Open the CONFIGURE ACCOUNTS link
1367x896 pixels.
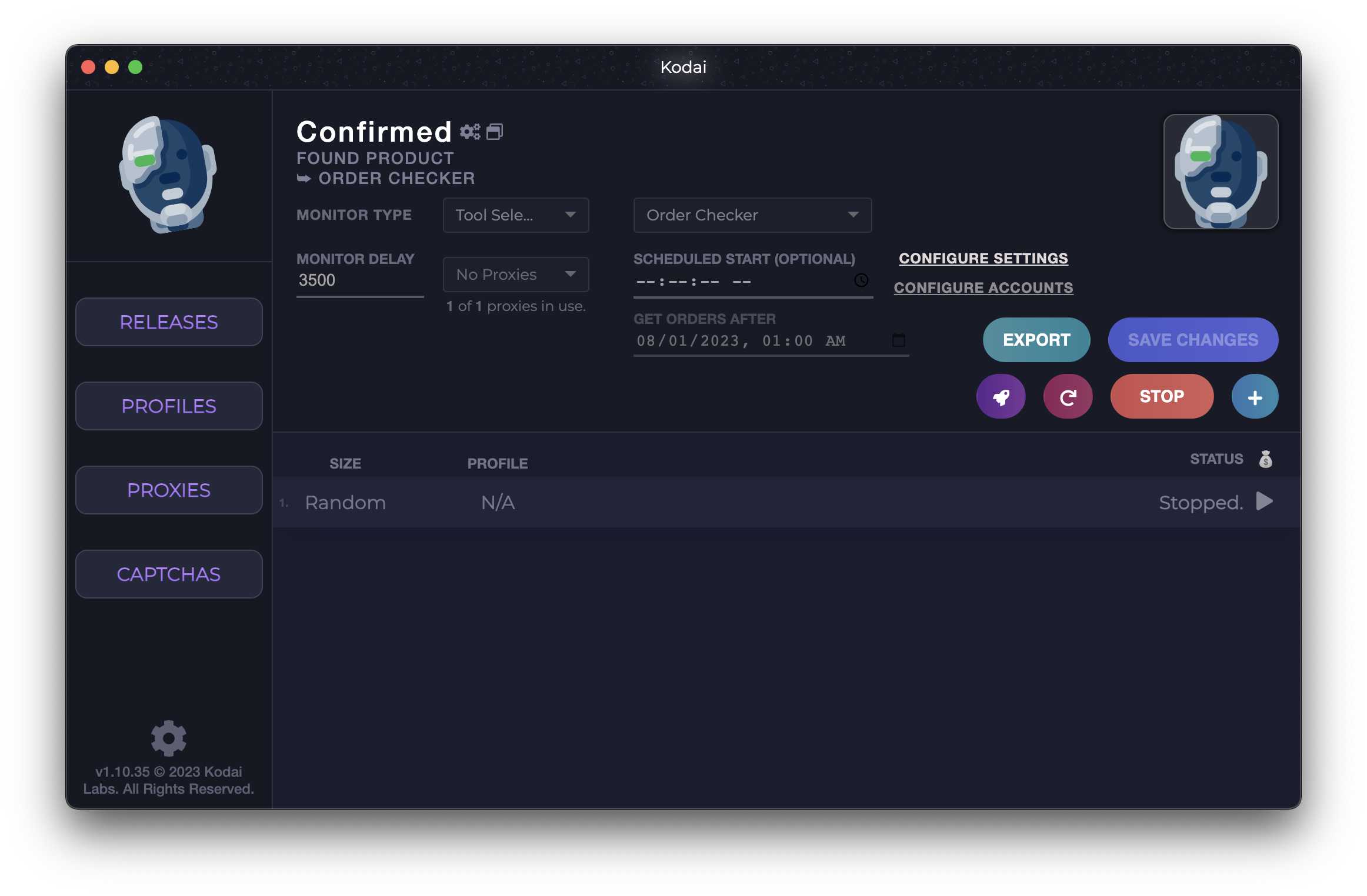[x=983, y=288]
